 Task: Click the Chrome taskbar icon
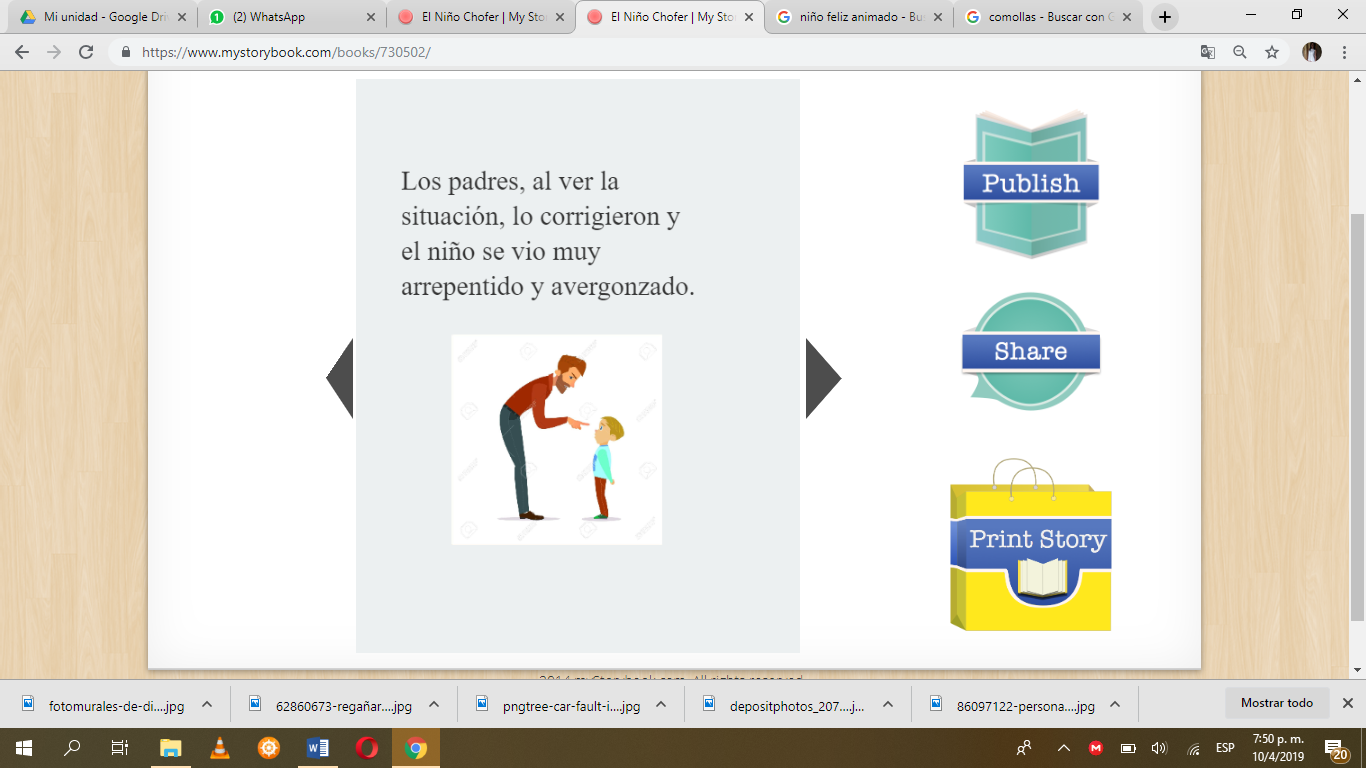(416, 748)
